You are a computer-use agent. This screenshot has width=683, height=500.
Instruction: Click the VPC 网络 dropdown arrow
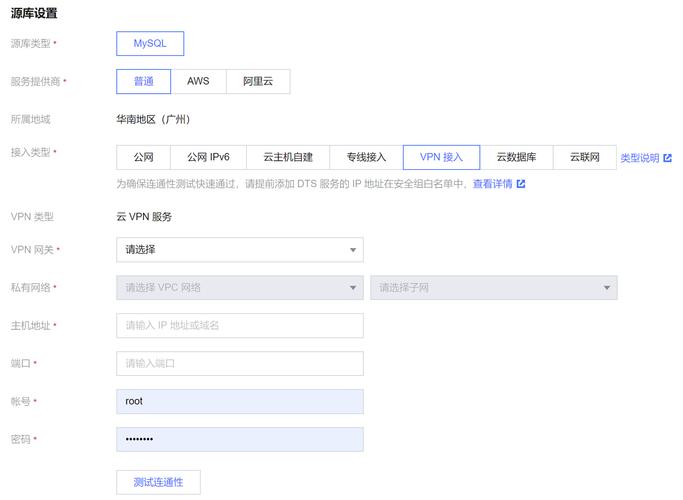point(353,288)
